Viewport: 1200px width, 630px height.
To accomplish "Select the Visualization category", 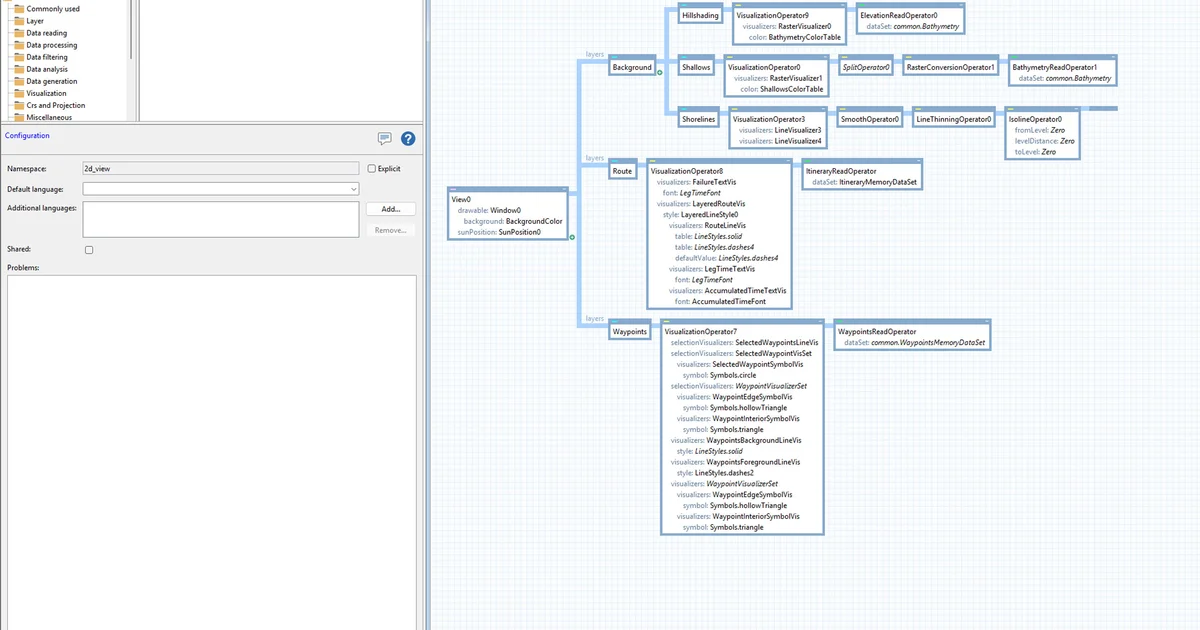I will coord(46,93).
